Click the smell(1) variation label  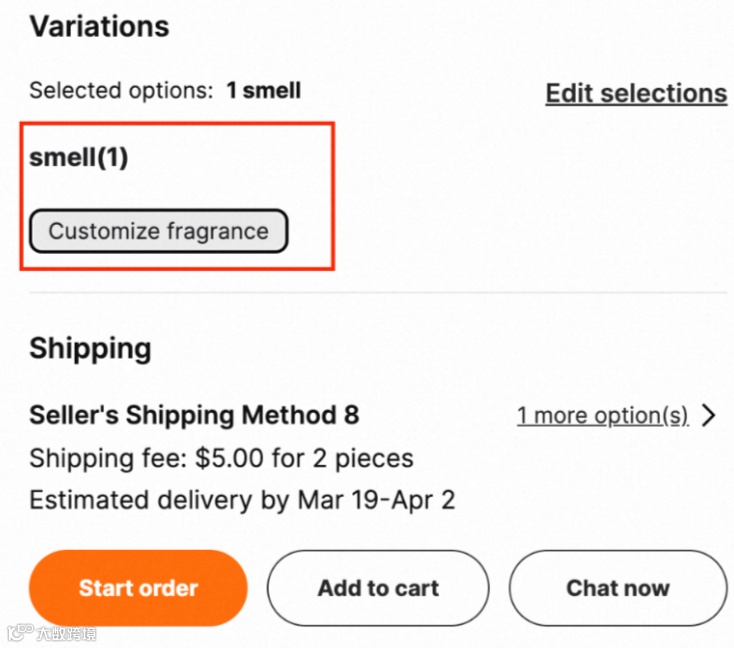79,157
